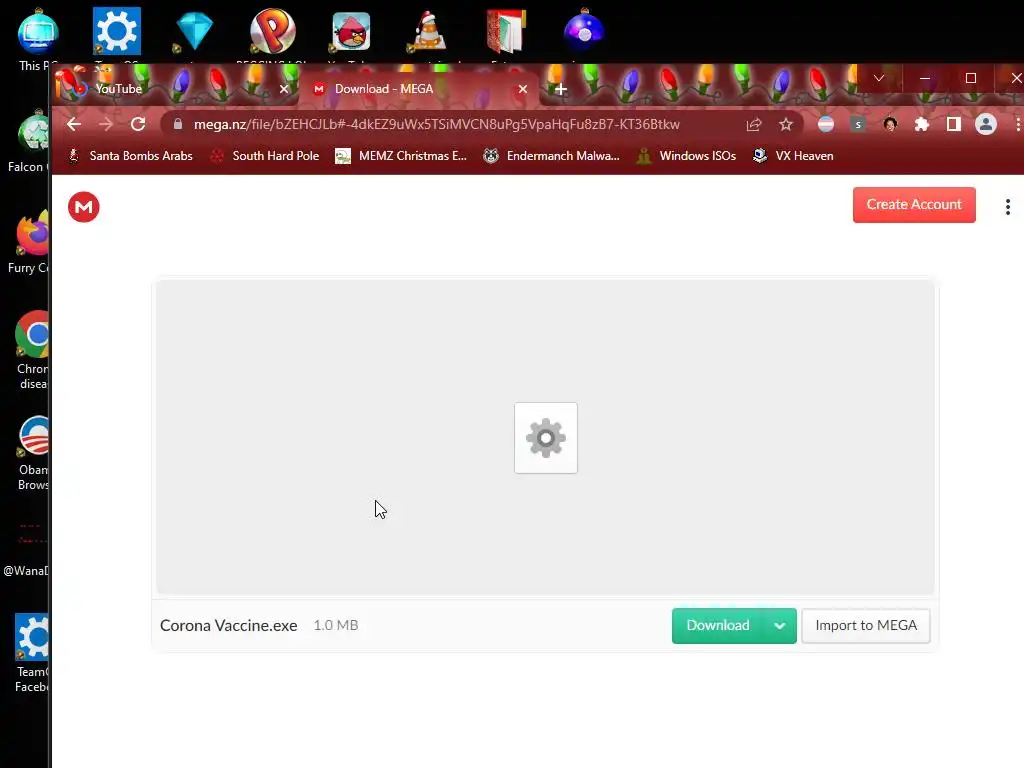Click the gray S extension icon

point(857,124)
